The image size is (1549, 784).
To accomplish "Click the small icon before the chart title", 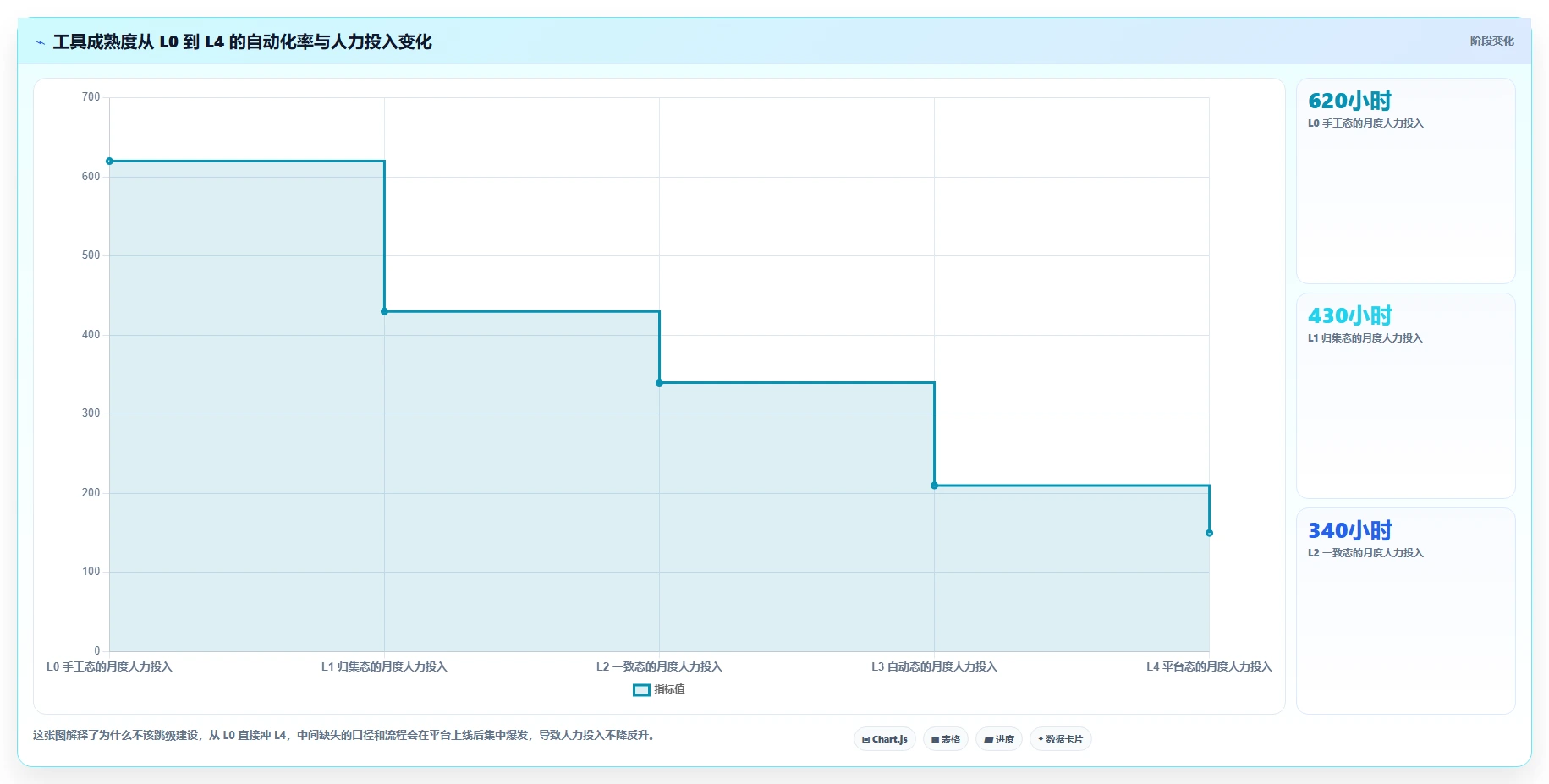I will coord(40,41).
